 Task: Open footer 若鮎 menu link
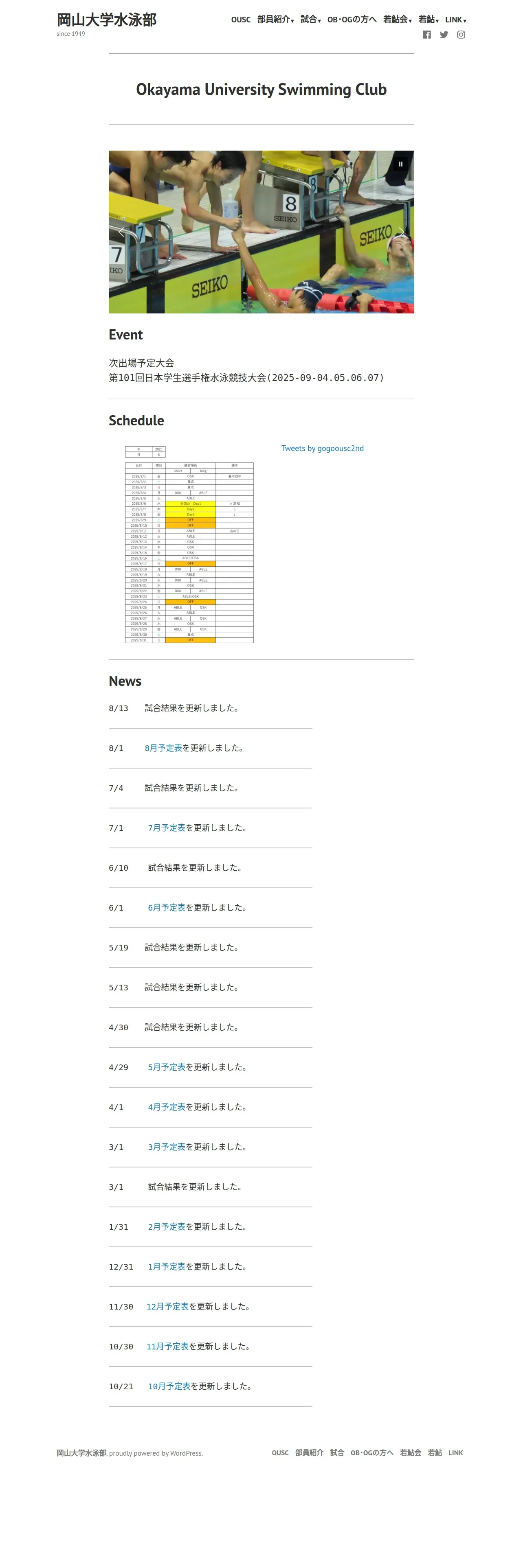click(x=435, y=1453)
